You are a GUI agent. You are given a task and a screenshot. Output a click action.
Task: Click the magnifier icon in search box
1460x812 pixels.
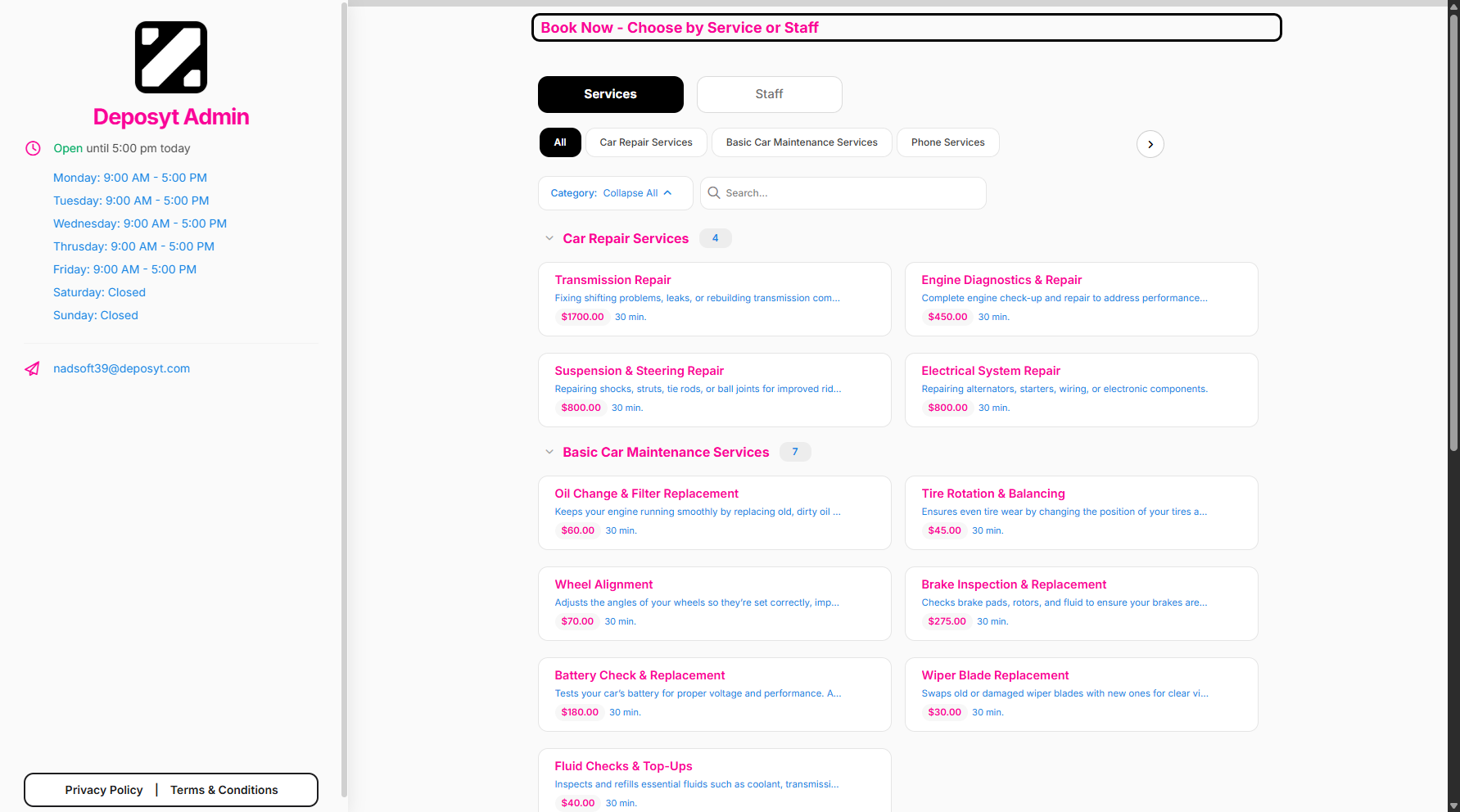[x=714, y=193]
